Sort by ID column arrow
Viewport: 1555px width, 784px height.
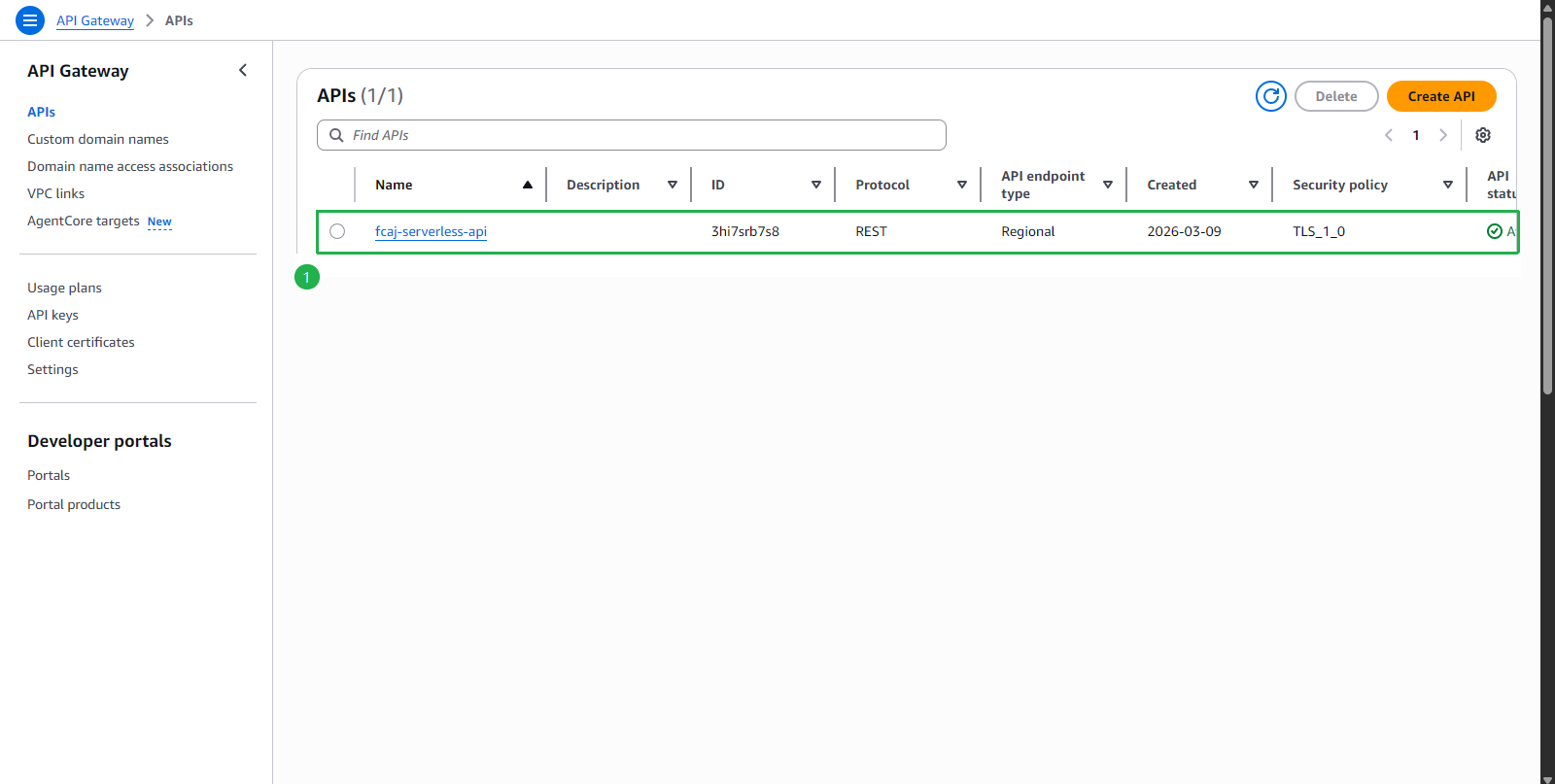816,185
